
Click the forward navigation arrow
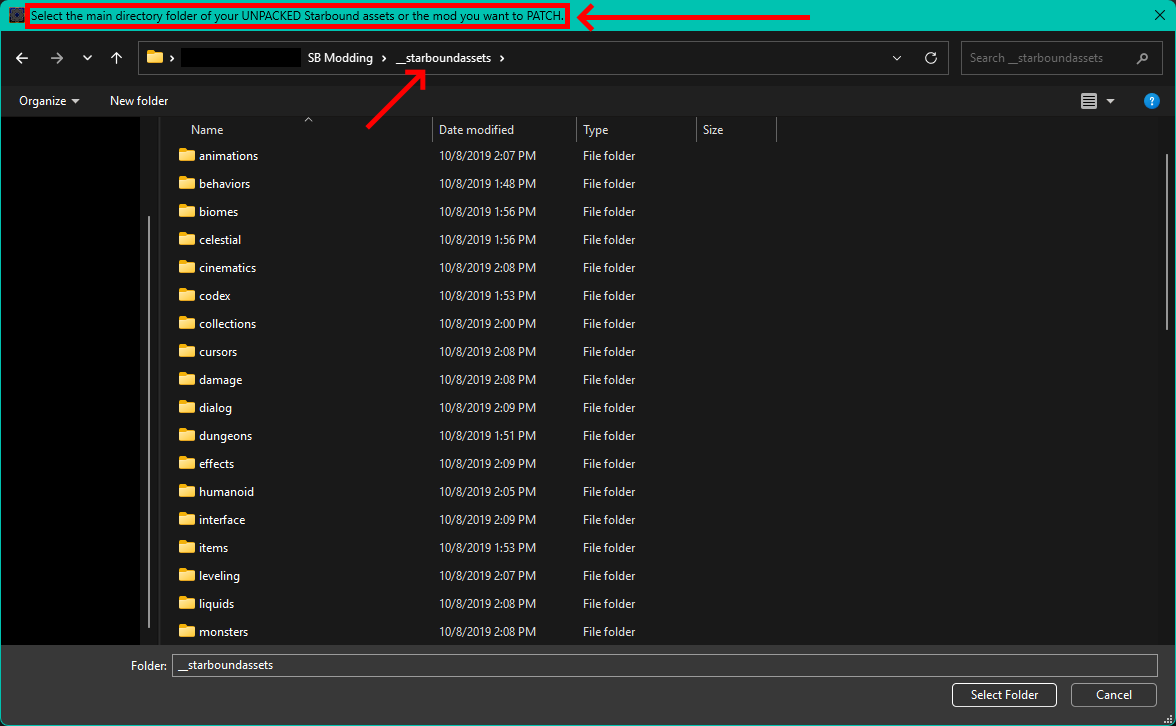coord(57,58)
